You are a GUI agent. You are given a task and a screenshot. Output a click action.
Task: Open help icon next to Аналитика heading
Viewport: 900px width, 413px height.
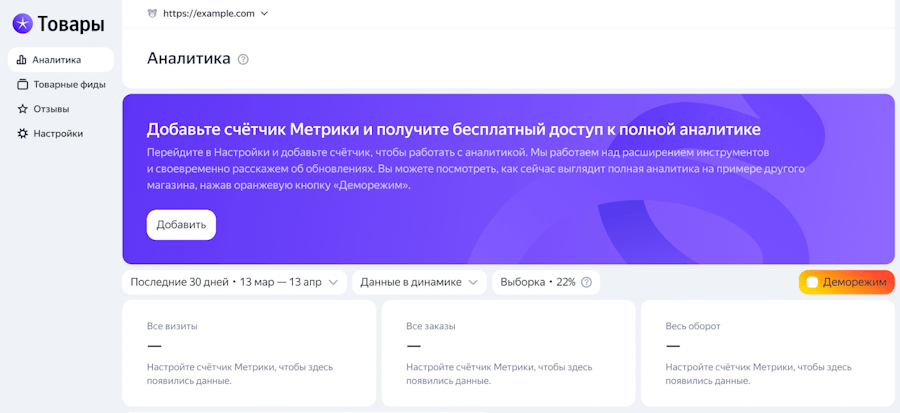pyautogui.click(x=243, y=59)
